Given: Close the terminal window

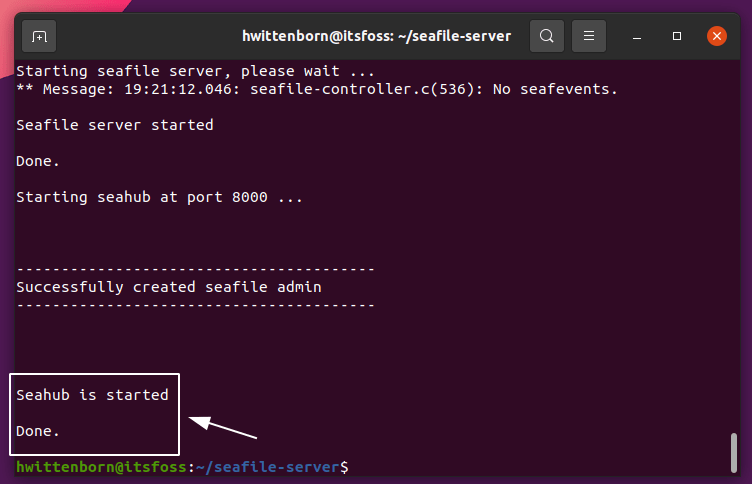Looking at the screenshot, I should [717, 36].
